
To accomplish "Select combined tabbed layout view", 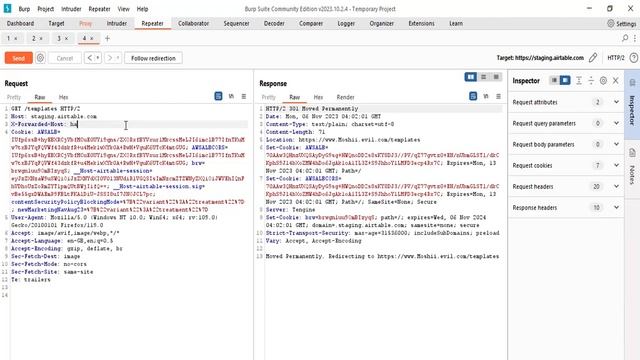I will 496,77.
